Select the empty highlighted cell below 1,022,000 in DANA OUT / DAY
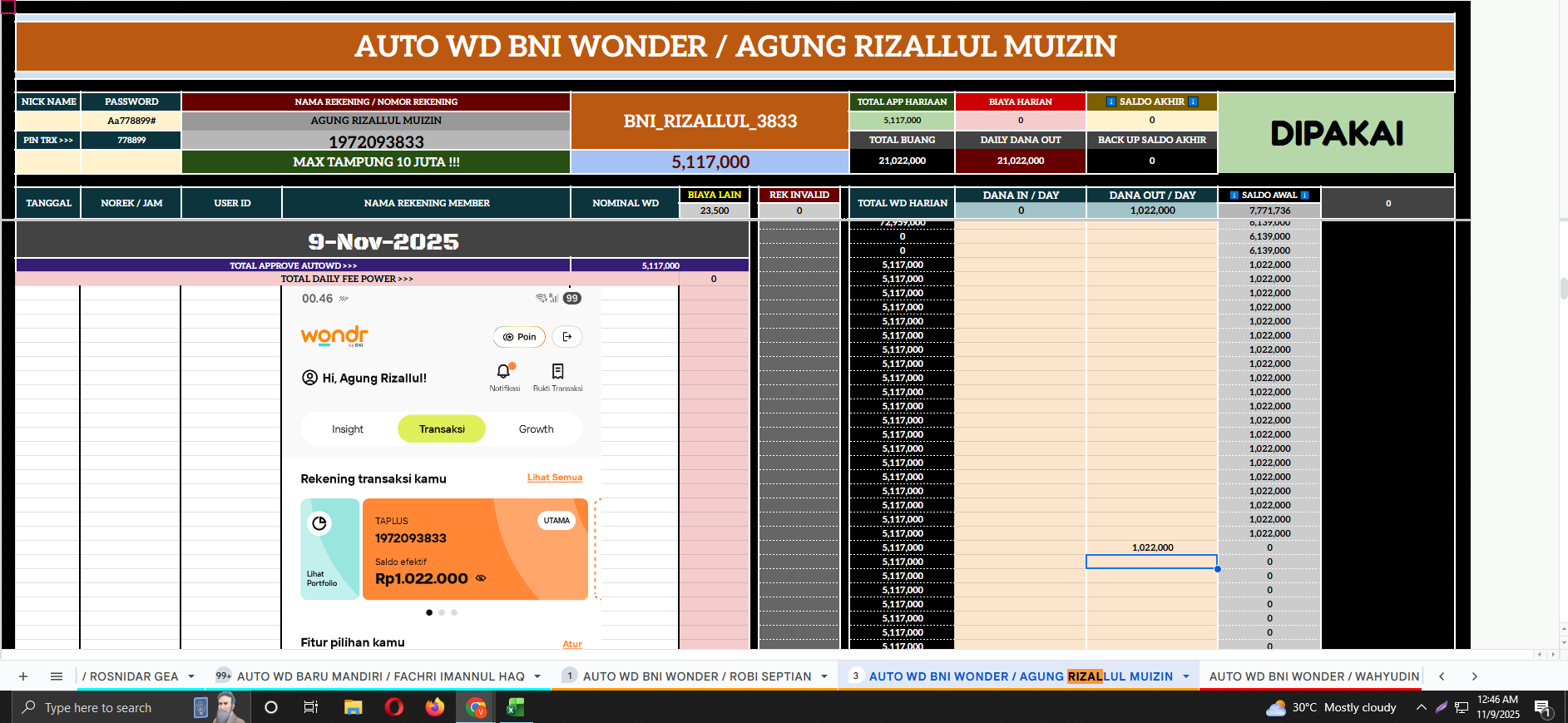 coord(1152,562)
